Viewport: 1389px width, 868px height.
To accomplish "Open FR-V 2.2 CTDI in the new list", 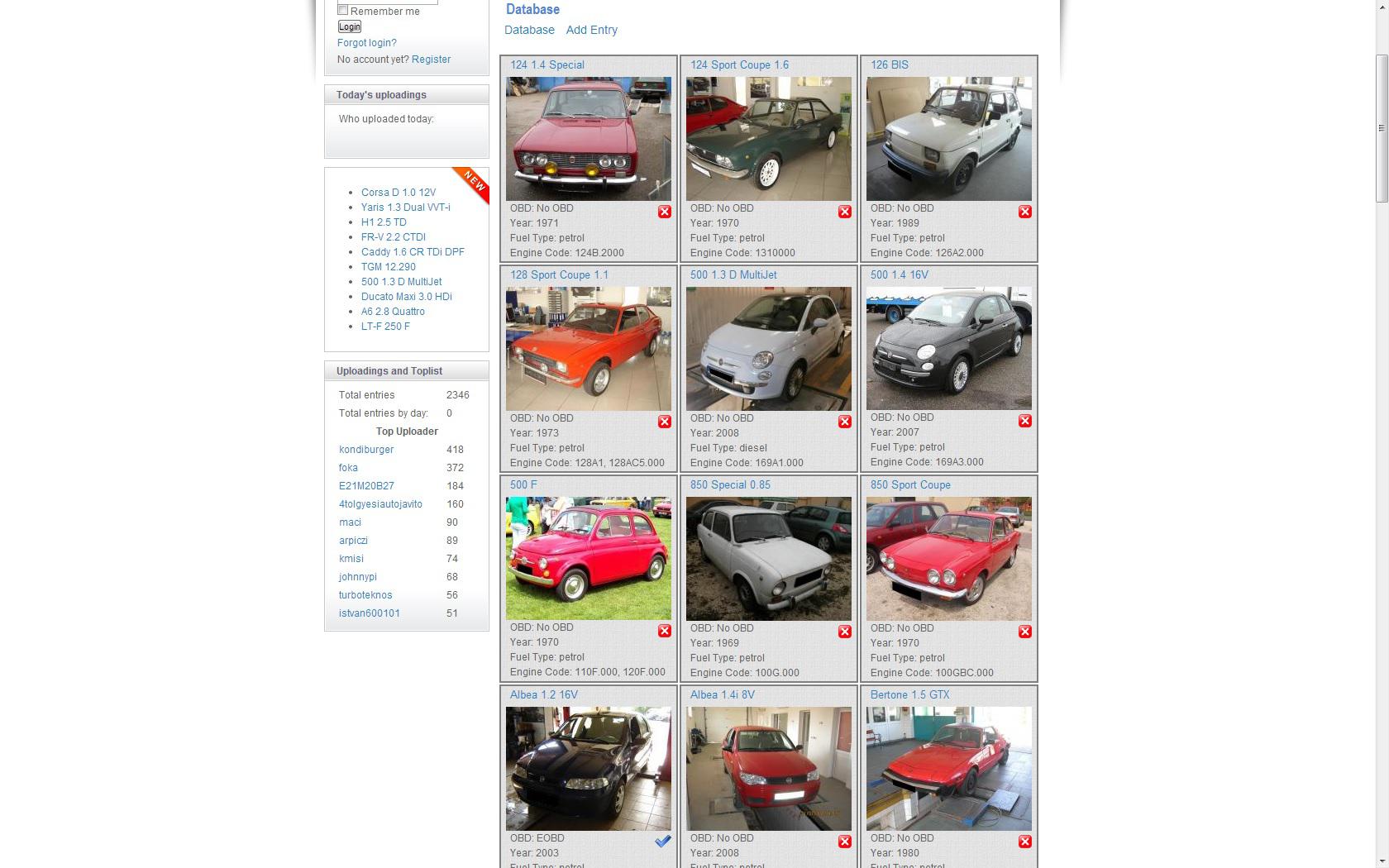I will click(394, 237).
